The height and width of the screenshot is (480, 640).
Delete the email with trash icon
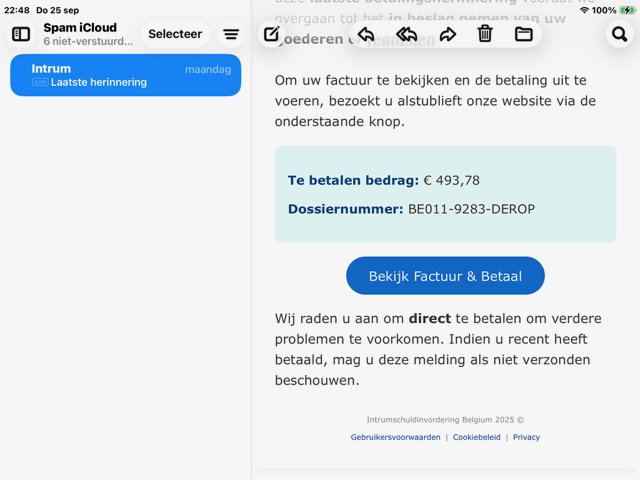click(x=485, y=34)
